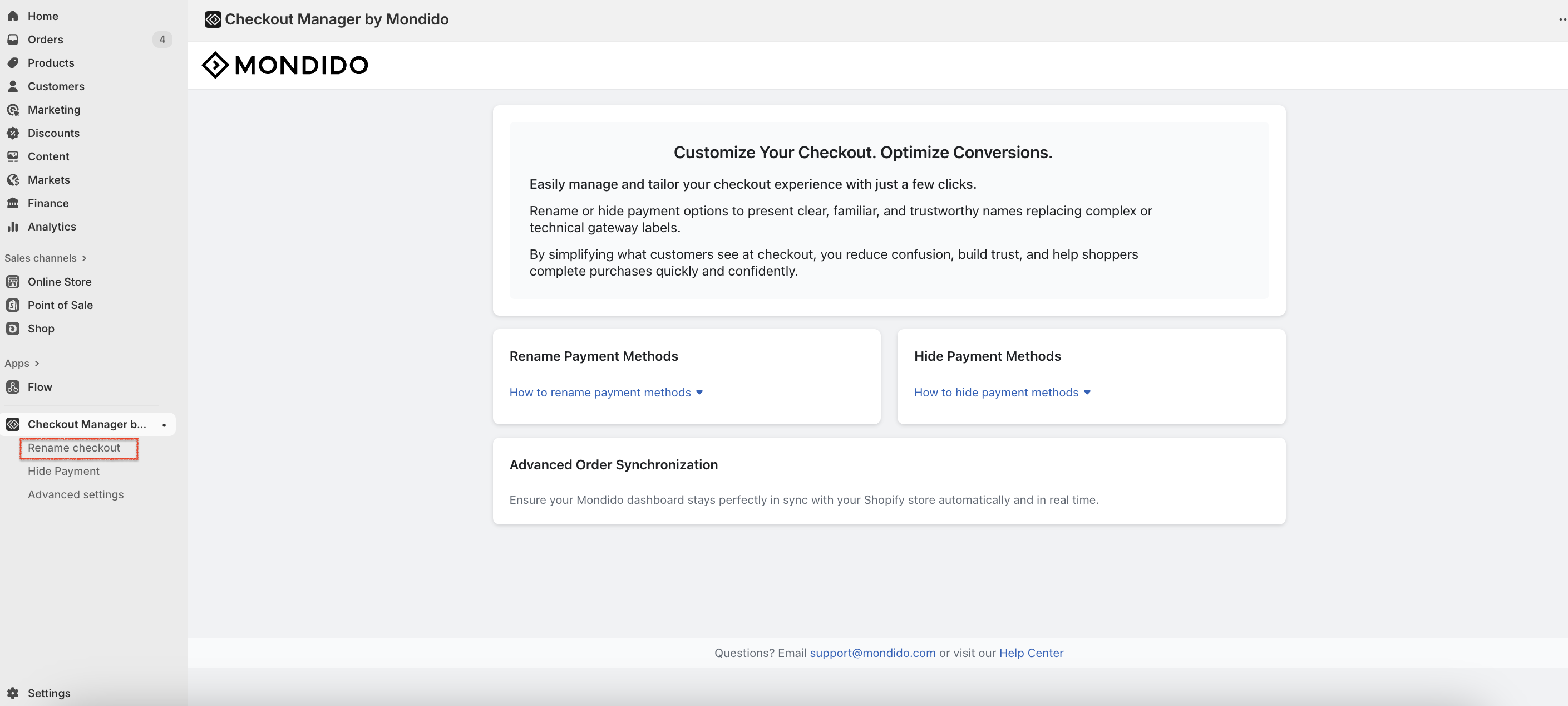Screen dimensions: 1568x706
Task: Click the Settings gear icon
Action: tap(13, 693)
